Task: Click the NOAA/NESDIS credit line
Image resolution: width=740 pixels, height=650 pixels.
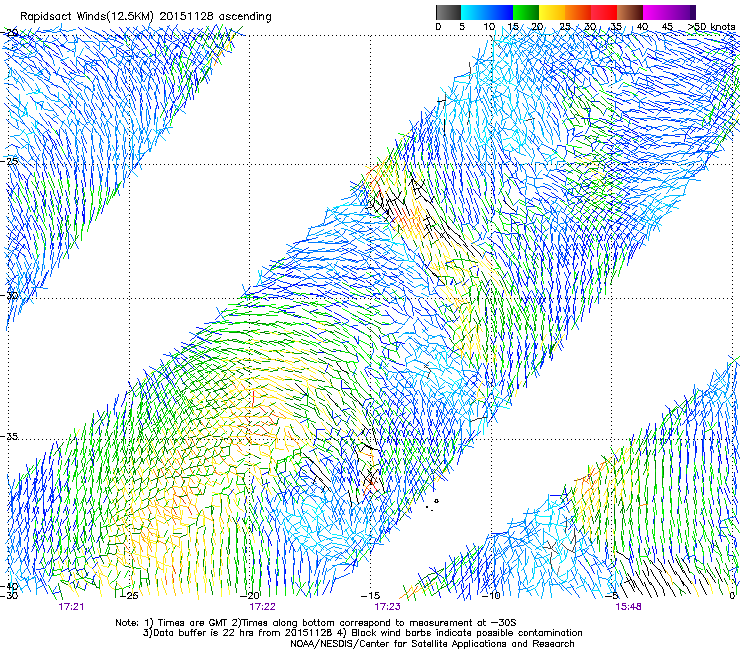Action: click(x=432, y=644)
